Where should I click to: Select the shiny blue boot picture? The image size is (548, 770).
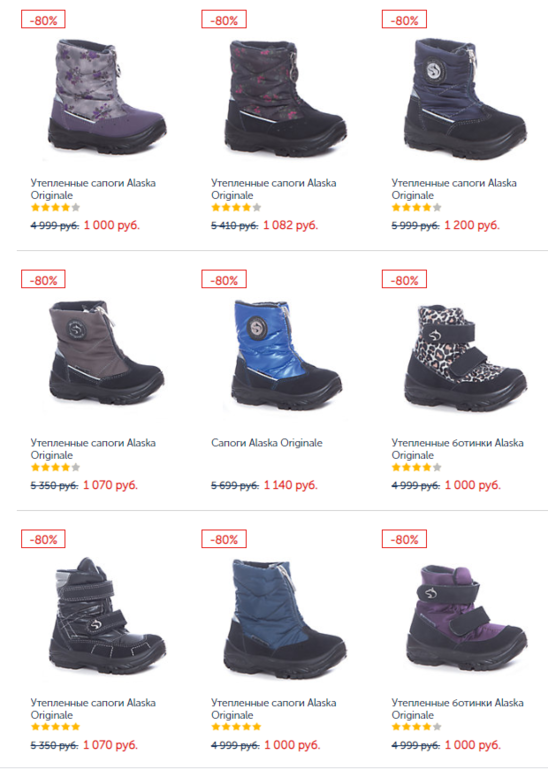coord(286,356)
